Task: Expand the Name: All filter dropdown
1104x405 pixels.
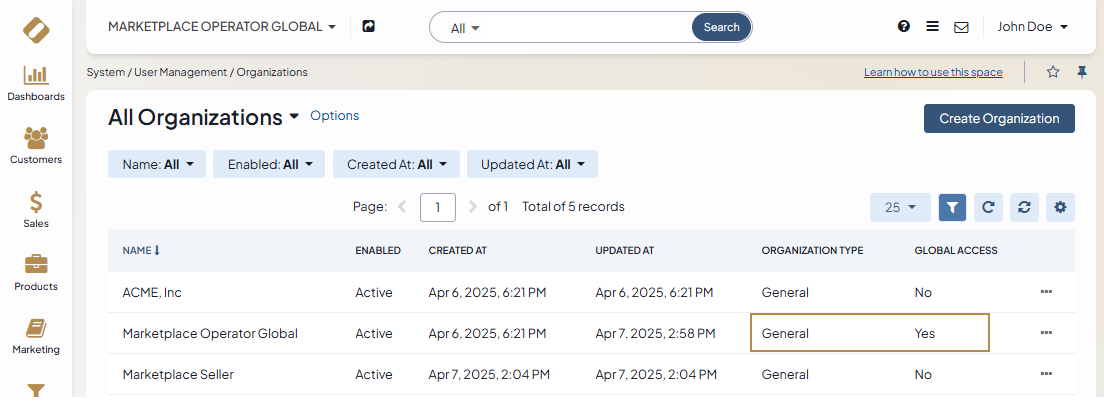Action: point(157,164)
